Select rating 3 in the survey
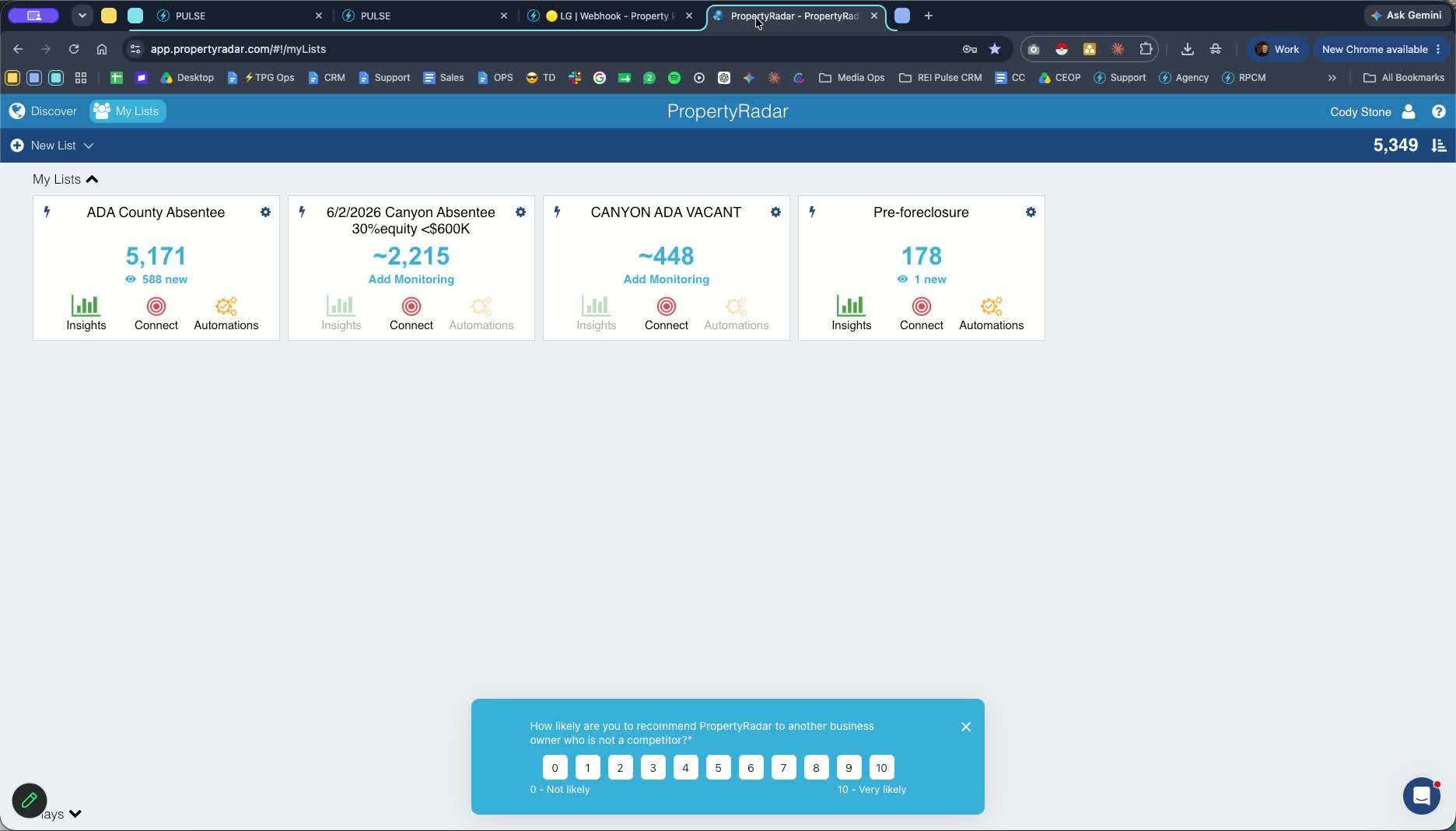The height and width of the screenshot is (831, 1456). pyautogui.click(x=653, y=768)
